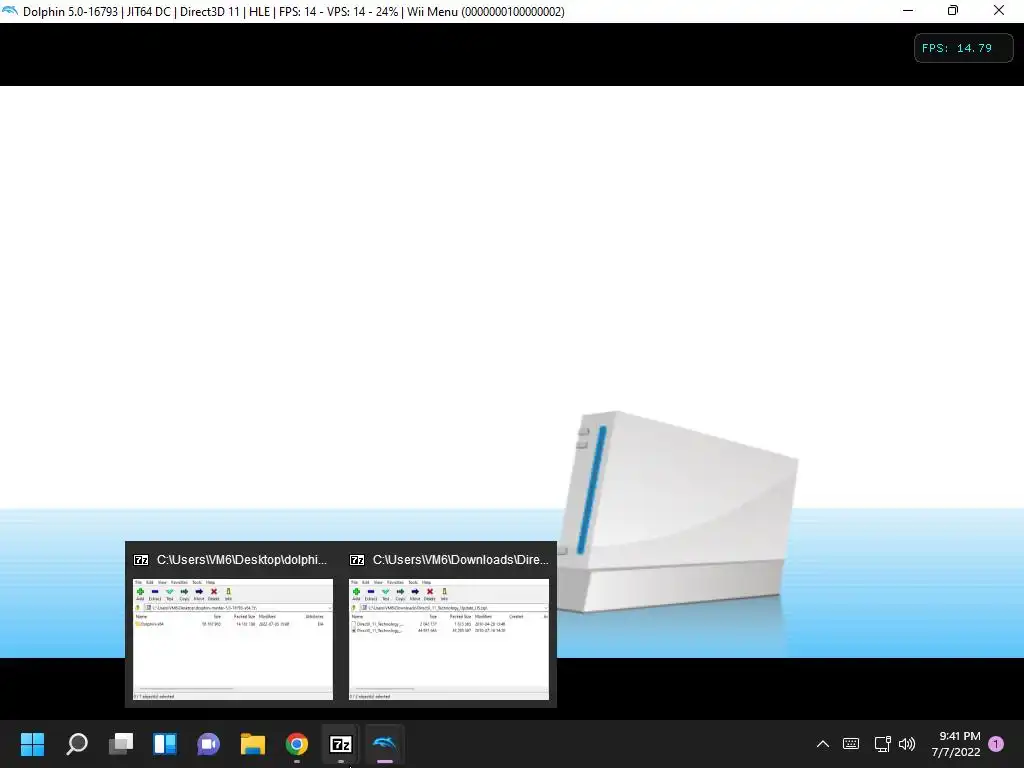Screen dimensions: 1024x768
Task: Click the FPS: 14.79 overlay
Action: (x=963, y=48)
